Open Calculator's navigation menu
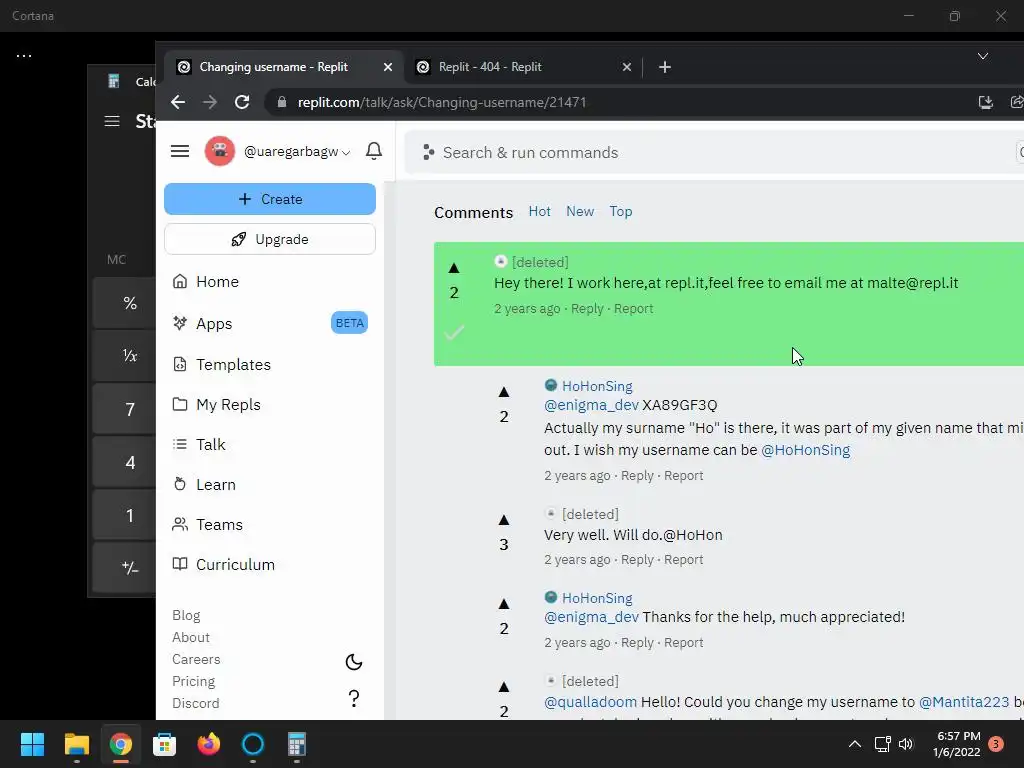Image resolution: width=1024 pixels, height=768 pixels. (x=112, y=121)
